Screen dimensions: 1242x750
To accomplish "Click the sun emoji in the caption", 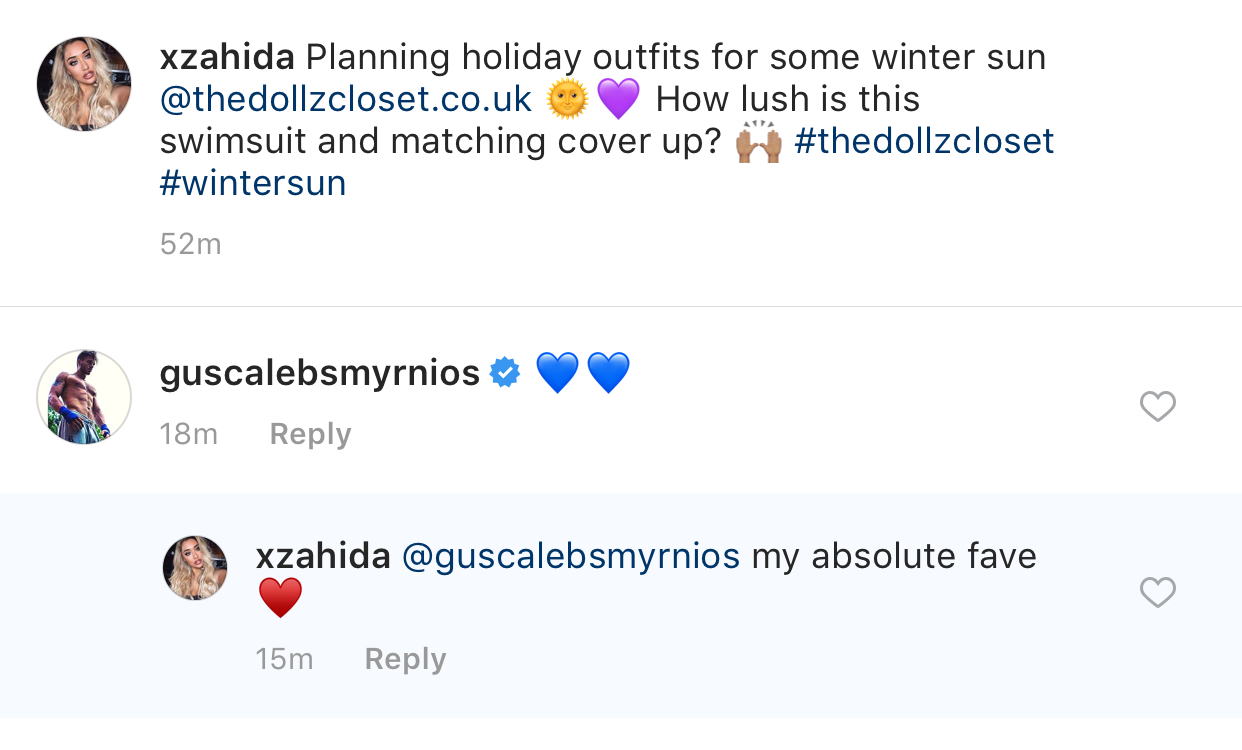I will [x=568, y=99].
